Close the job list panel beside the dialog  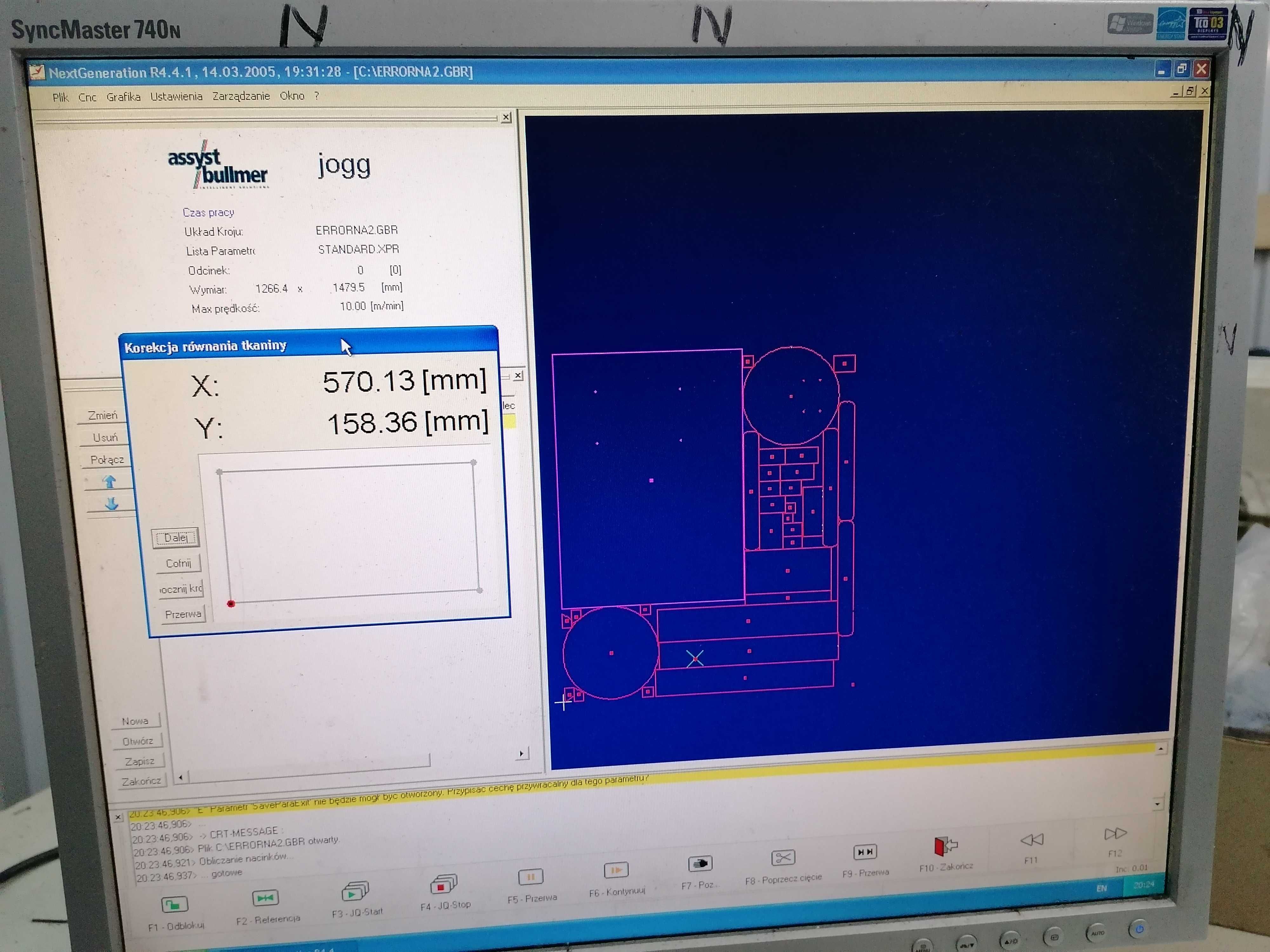518,375
